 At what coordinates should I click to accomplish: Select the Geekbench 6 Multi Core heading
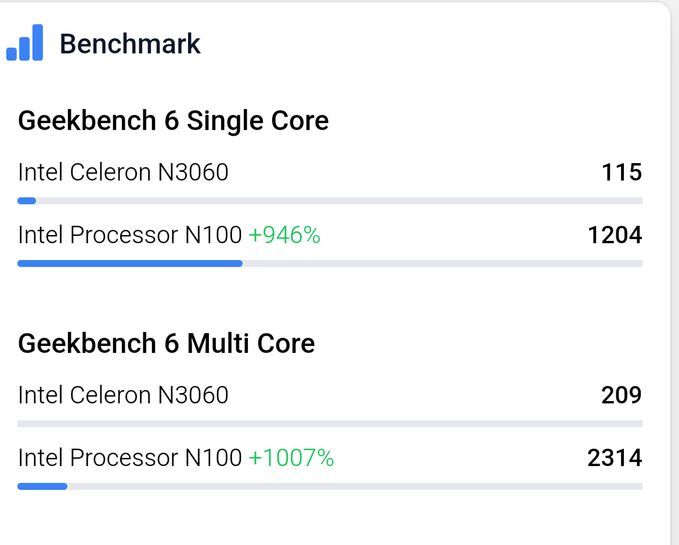pos(166,343)
